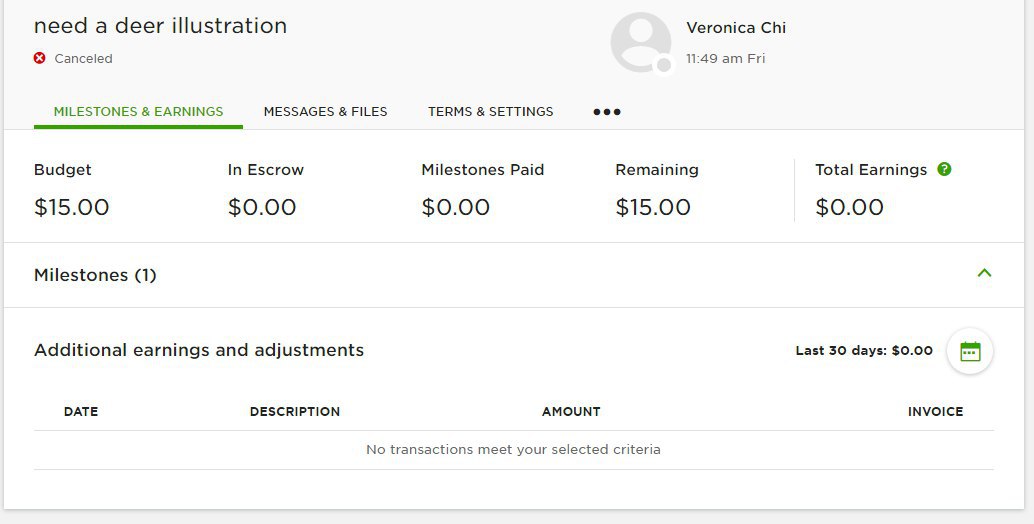The width and height of the screenshot is (1034, 524).
Task: Click the Remaining $15.00 amount
Action: (653, 207)
